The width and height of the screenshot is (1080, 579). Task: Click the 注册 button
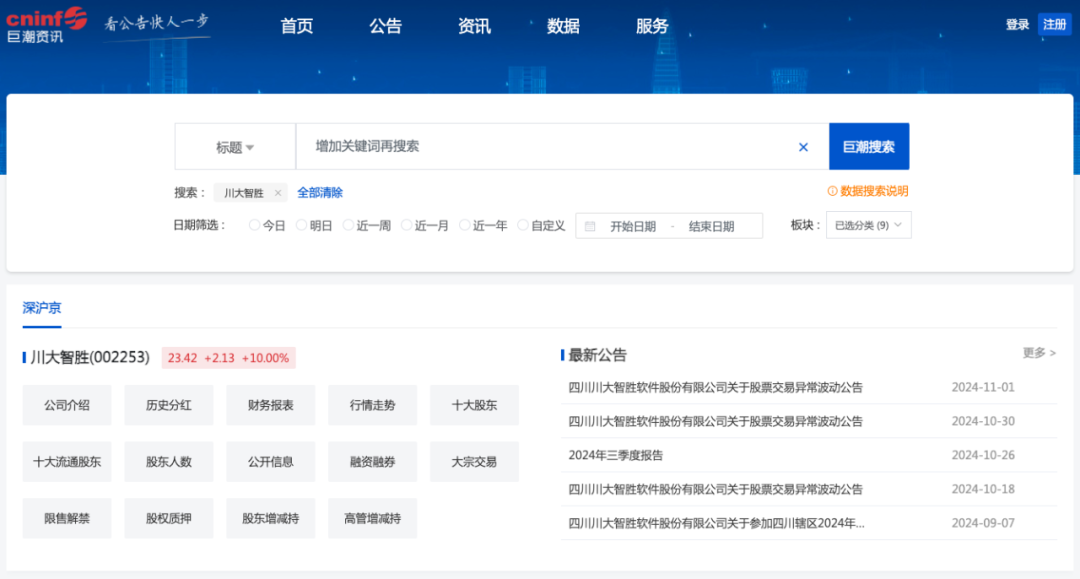pyautogui.click(x=1055, y=25)
